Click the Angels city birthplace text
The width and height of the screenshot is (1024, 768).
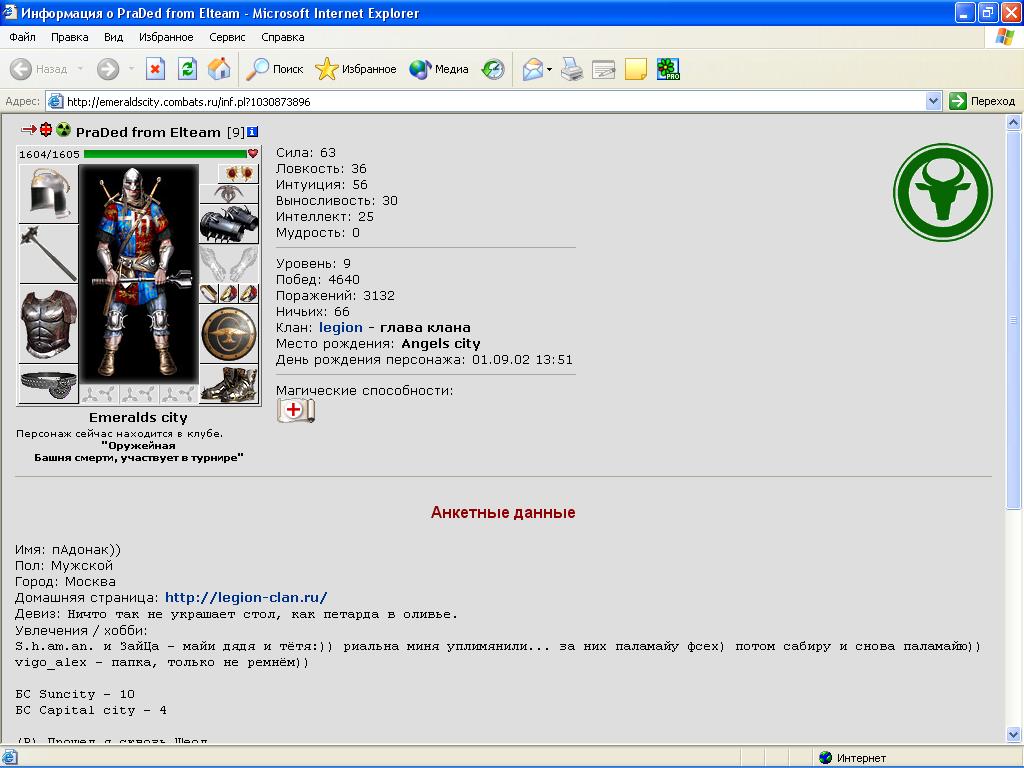click(441, 344)
